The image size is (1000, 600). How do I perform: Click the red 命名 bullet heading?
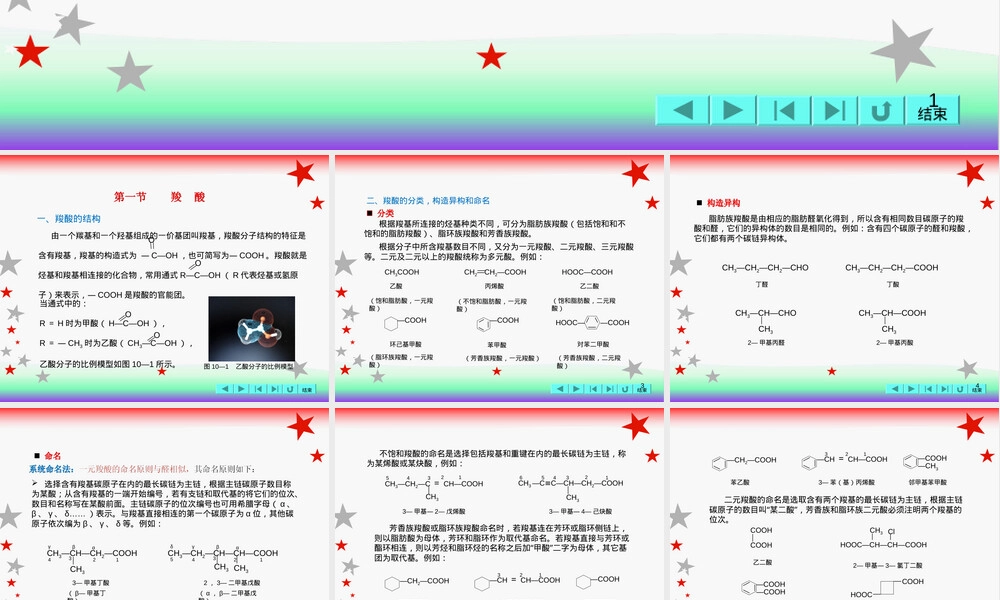(x=53, y=456)
